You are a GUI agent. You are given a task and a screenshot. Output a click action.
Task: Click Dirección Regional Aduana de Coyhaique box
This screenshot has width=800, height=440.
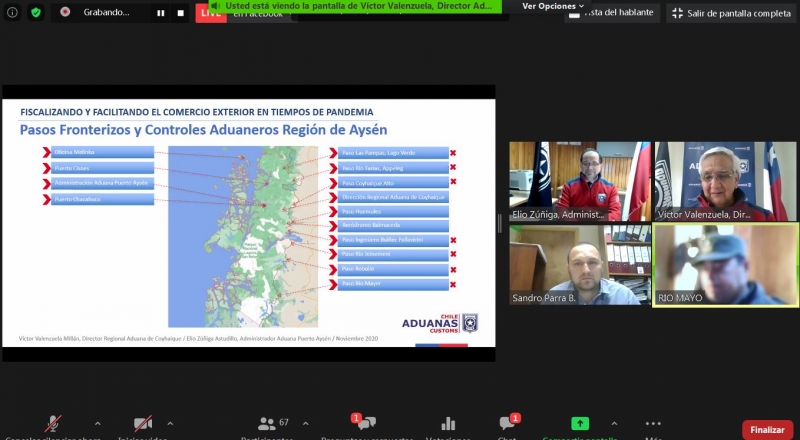point(393,197)
